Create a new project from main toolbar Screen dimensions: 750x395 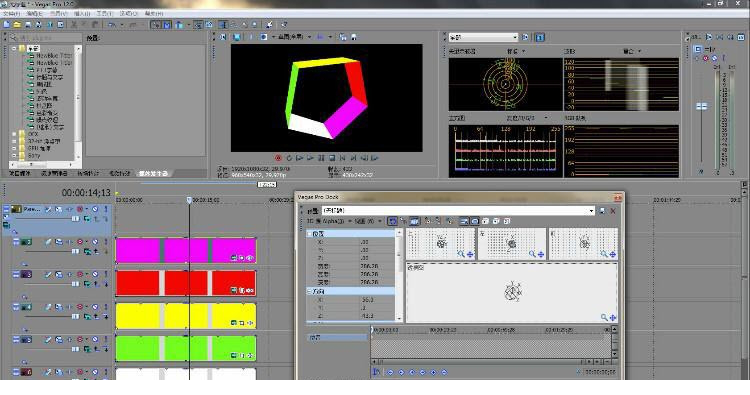click(x=7, y=24)
